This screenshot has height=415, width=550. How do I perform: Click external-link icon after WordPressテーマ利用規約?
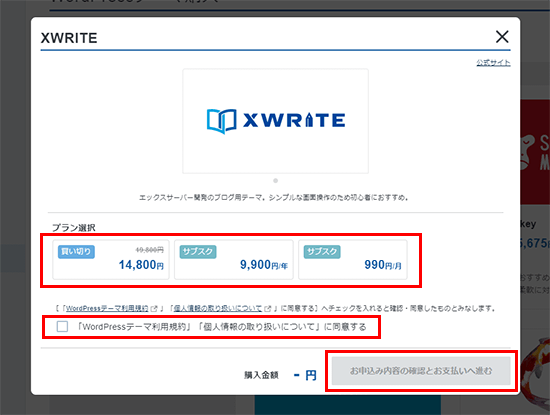click(x=154, y=309)
